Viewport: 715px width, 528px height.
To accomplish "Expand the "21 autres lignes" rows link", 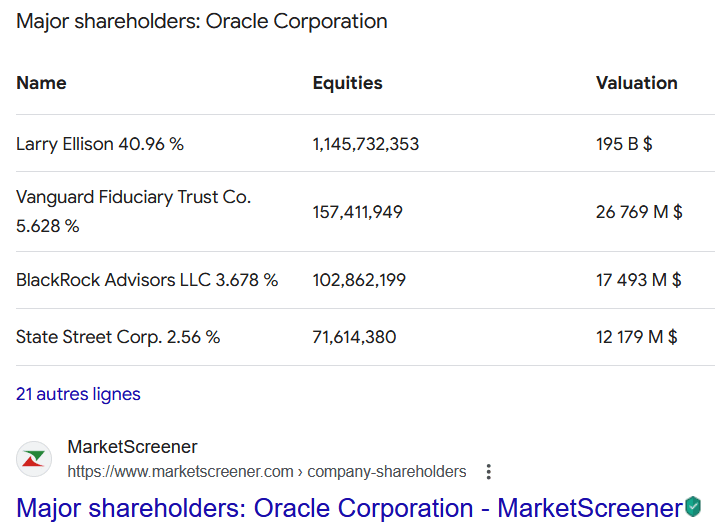I will pos(78,394).
